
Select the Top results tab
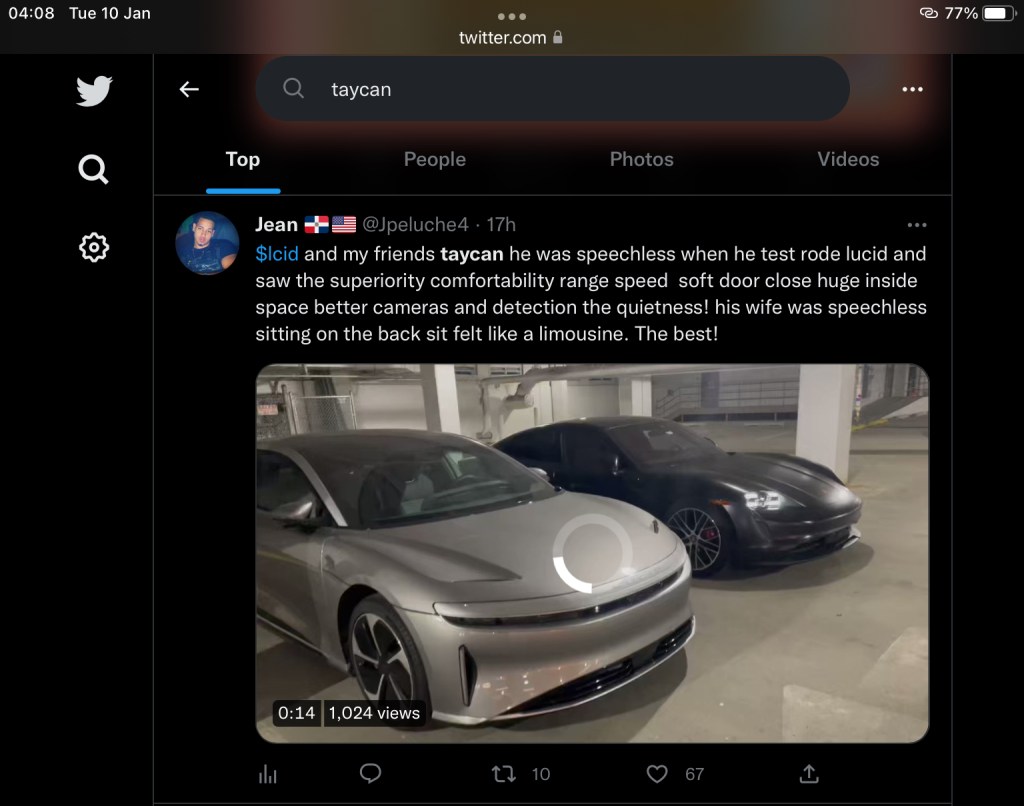[x=243, y=159]
